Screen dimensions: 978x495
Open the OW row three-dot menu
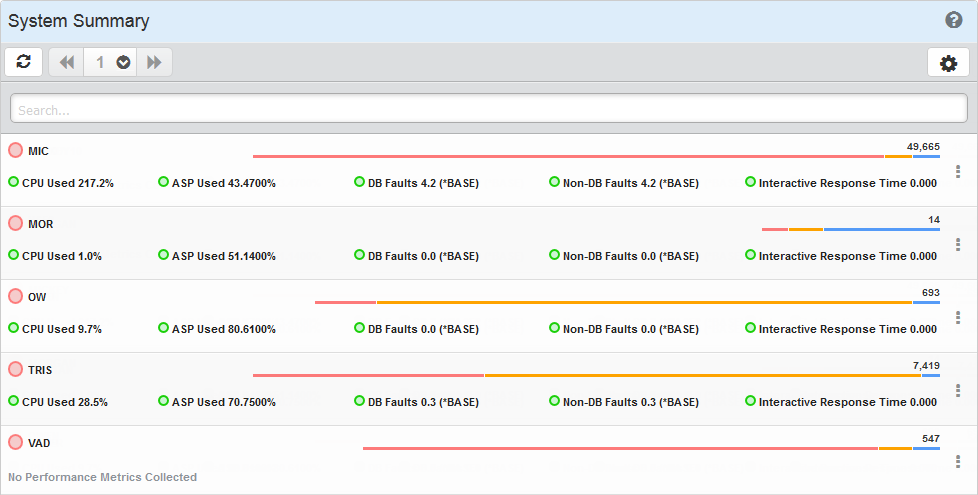coord(958,317)
